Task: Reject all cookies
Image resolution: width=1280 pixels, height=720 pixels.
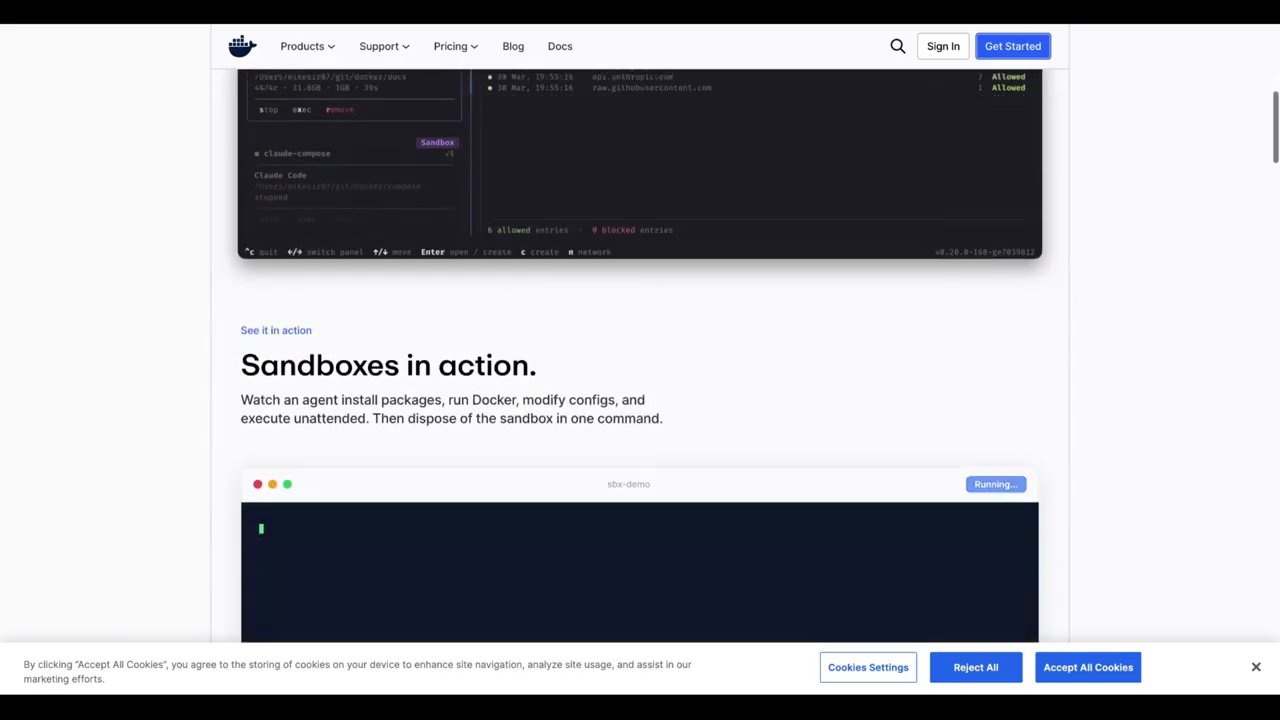Action: click(x=976, y=667)
